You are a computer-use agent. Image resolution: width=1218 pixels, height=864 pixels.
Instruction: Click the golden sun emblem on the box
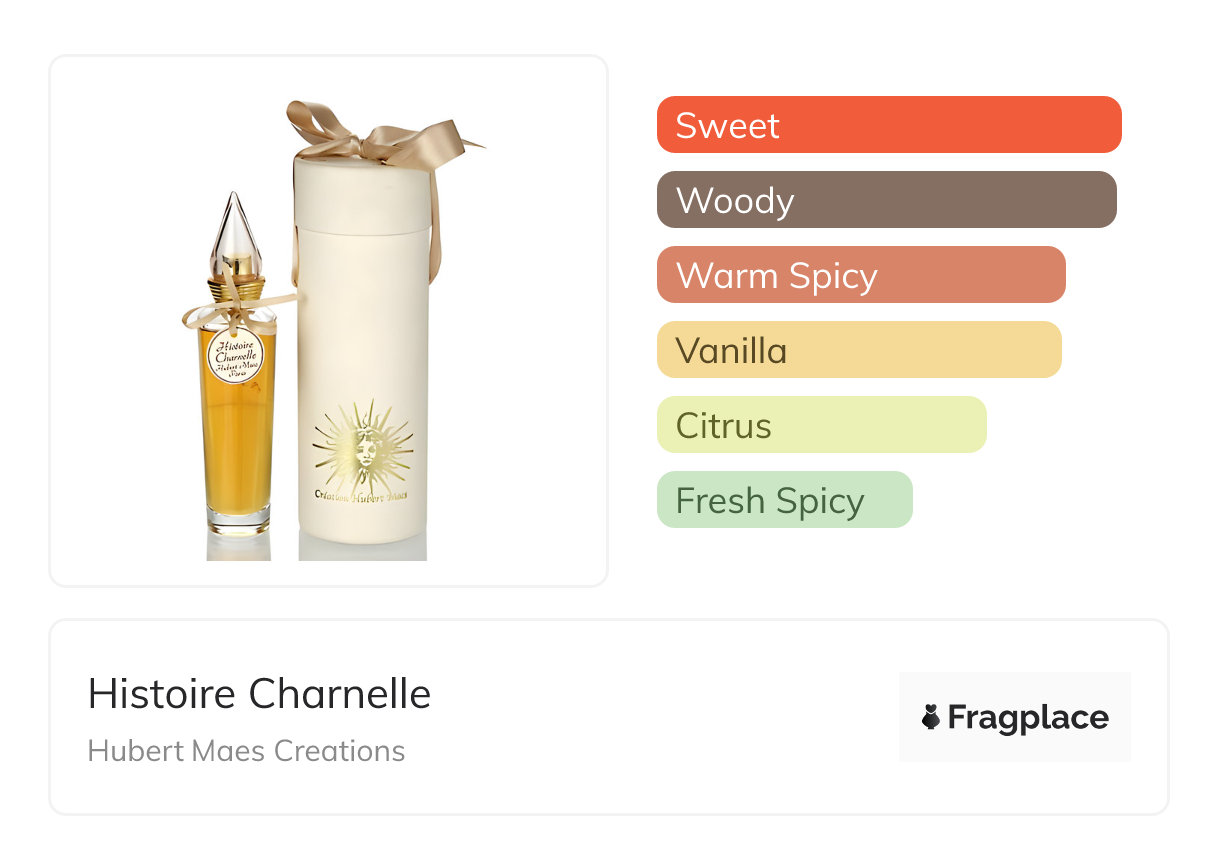click(362, 446)
